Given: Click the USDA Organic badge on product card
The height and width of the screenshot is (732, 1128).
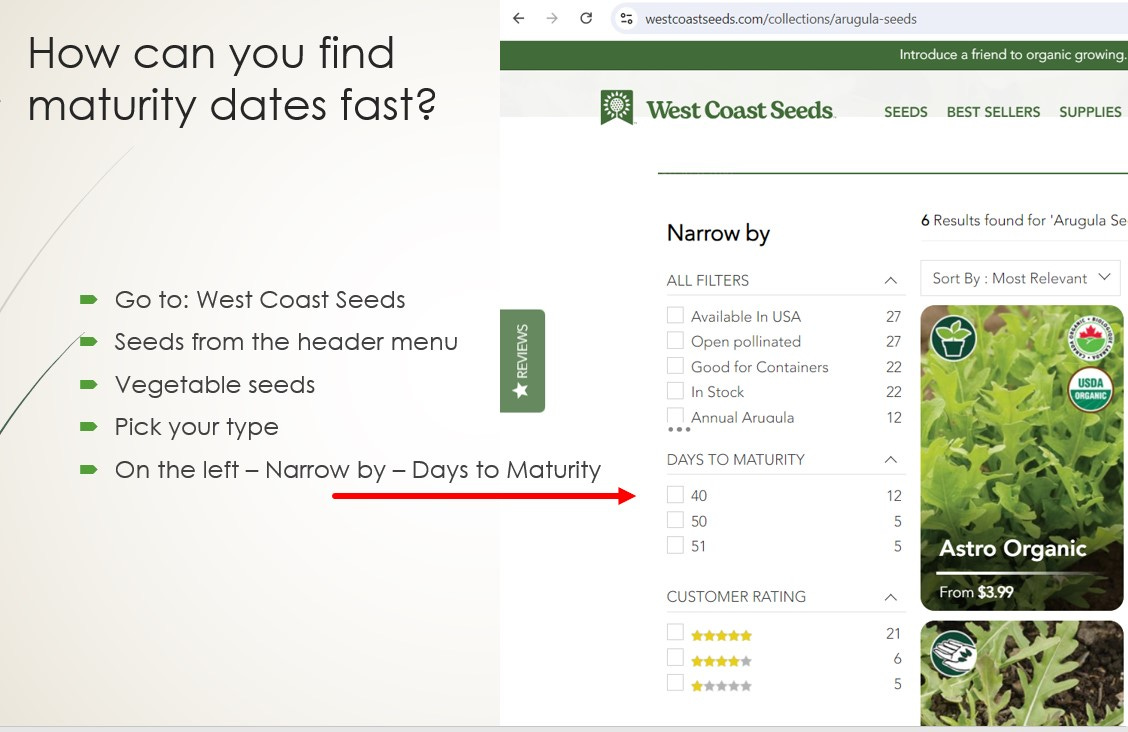Looking at the screenshot, I should point(1091,389).
